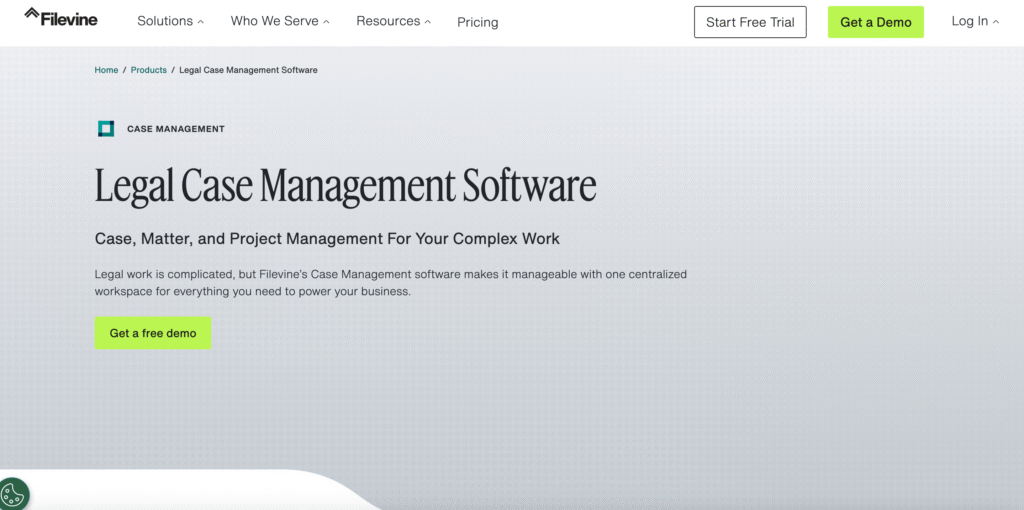Click the Filevine logo
The image size is (1024, 510).
[61, 17]
